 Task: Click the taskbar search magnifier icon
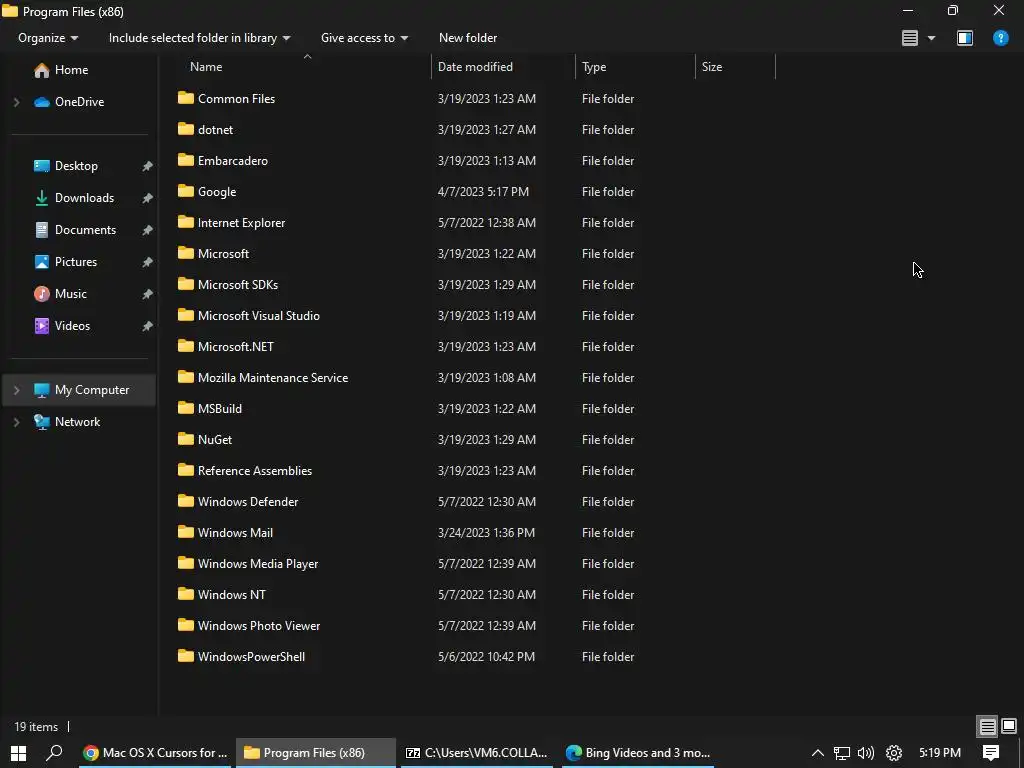click(55, 753)
